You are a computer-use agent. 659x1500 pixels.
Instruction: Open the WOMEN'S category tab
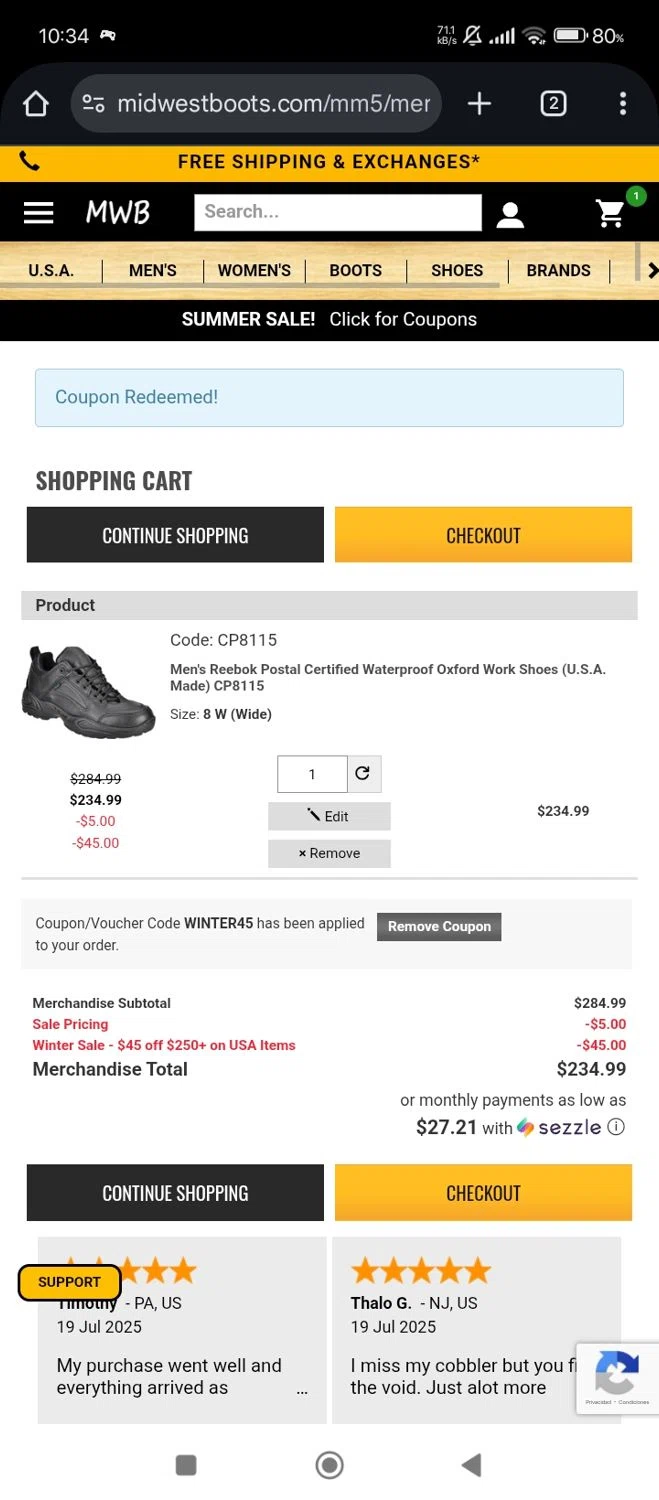(254, 270)
